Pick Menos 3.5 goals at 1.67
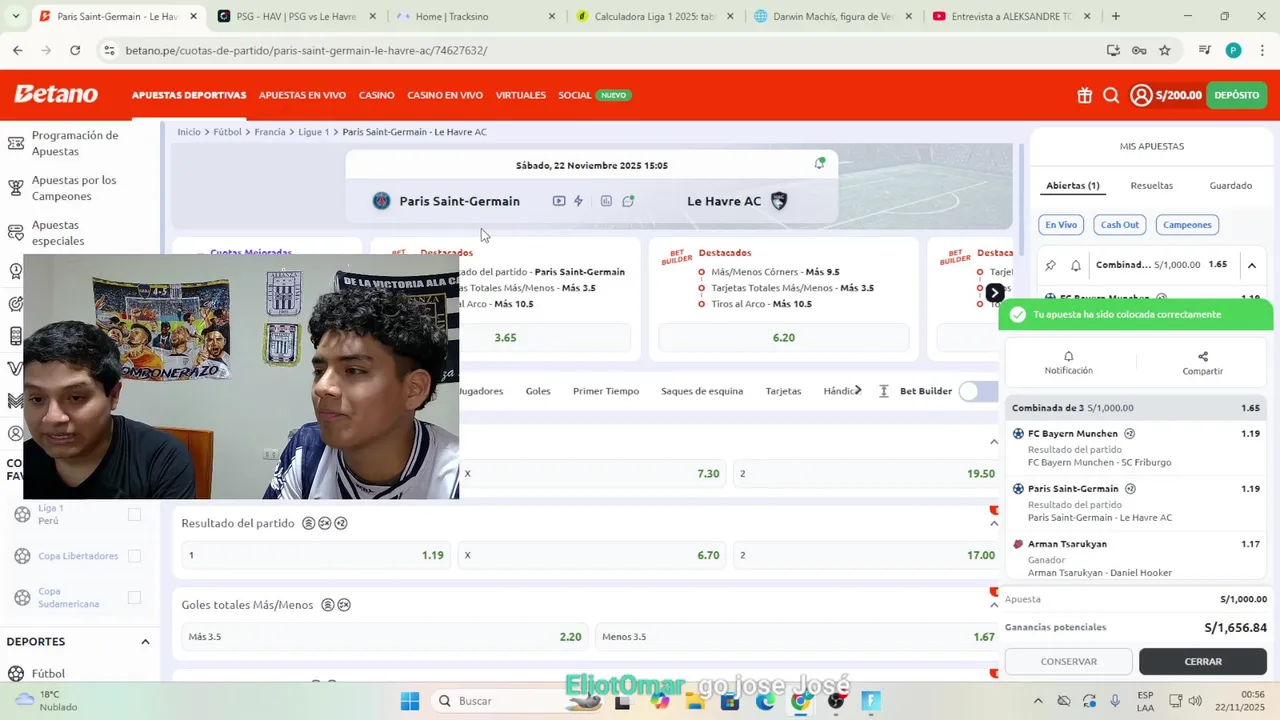This screenshot has width=1280, height=720. pyautogui.click(x=797, y=637)
